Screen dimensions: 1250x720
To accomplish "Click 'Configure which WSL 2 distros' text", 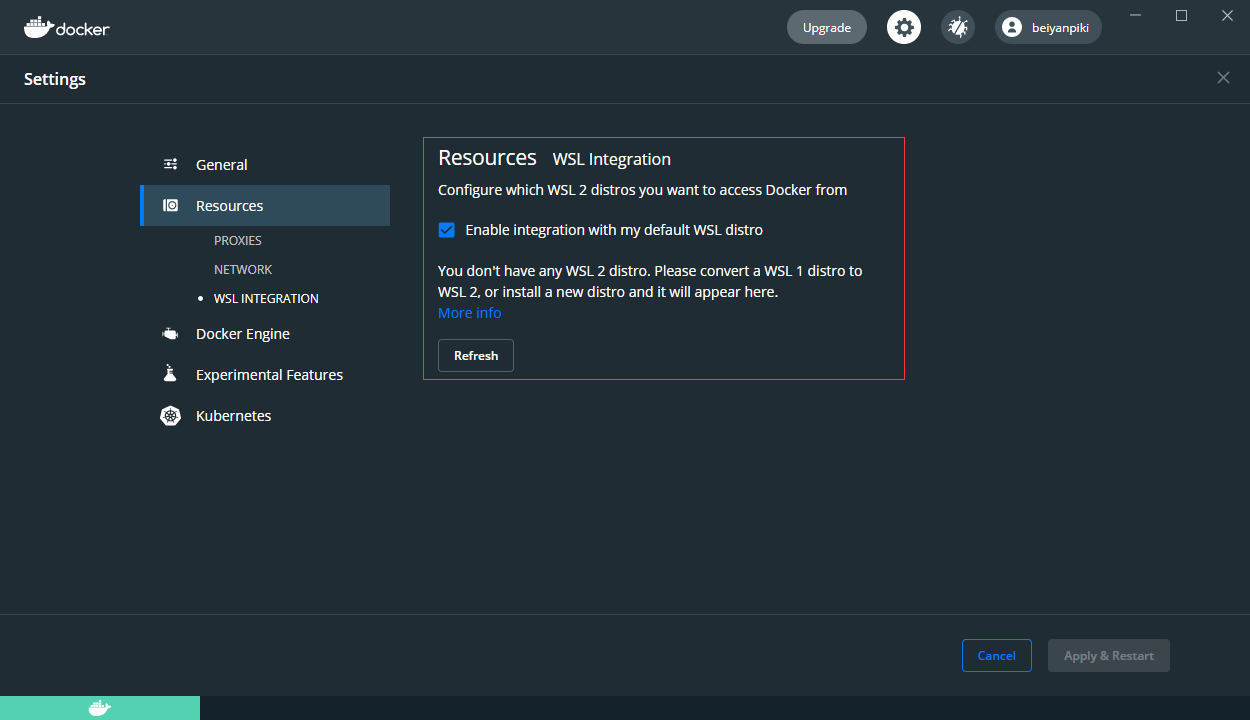I will (x=643, y=189).
